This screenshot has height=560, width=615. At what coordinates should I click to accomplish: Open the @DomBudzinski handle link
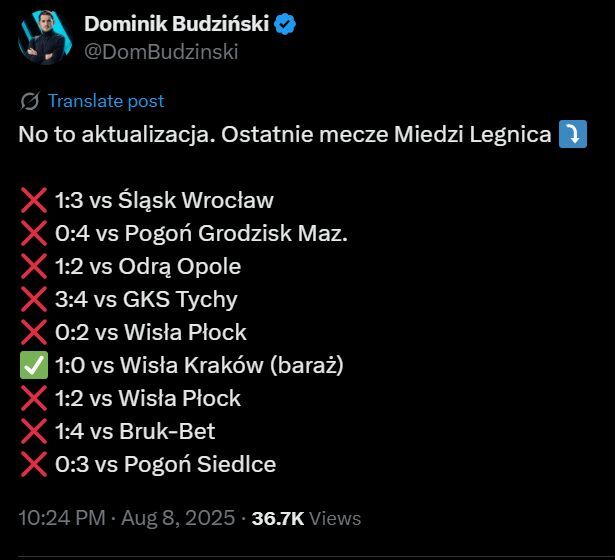point(161,52)
